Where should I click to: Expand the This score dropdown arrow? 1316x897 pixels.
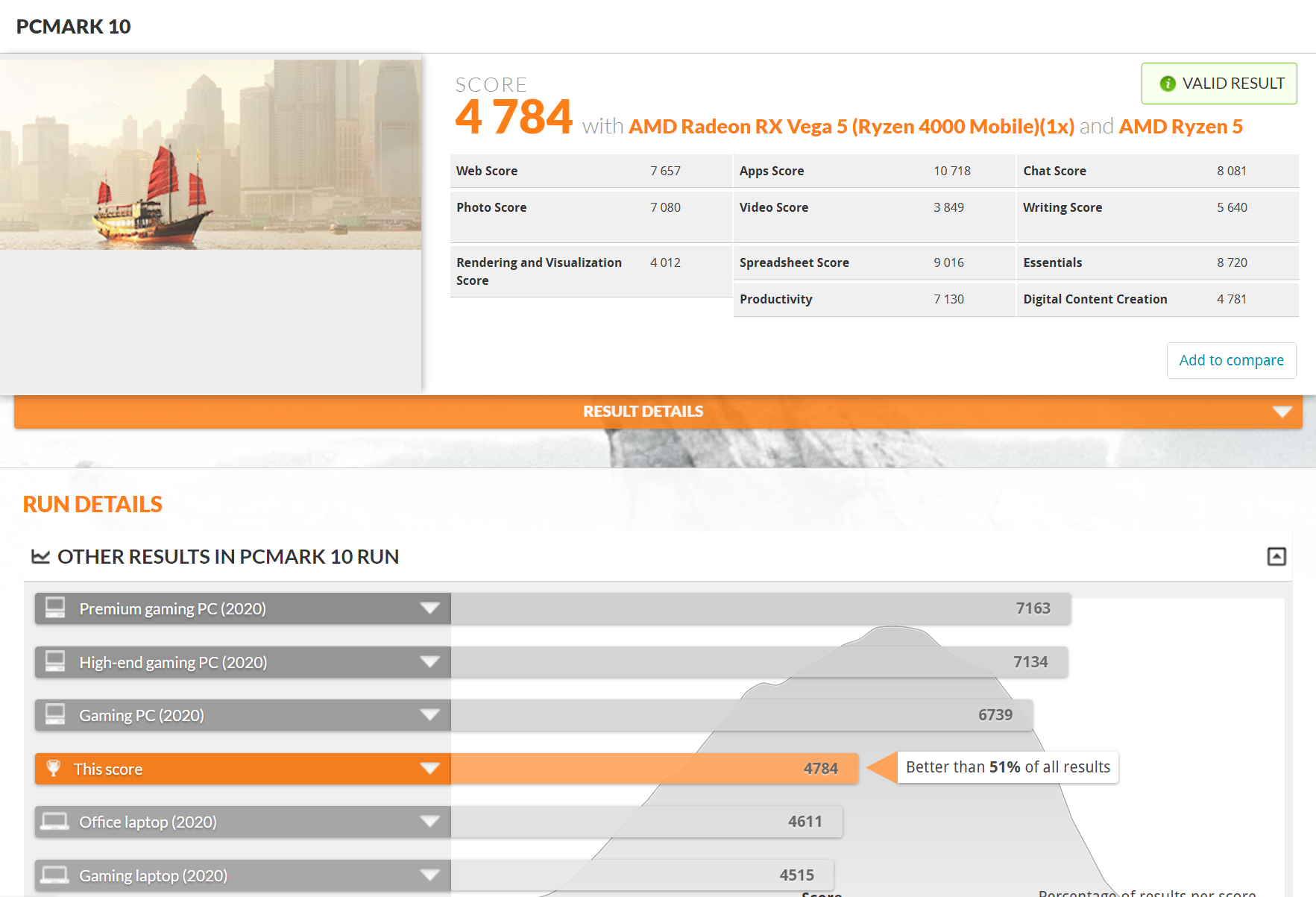click(429, 769)
